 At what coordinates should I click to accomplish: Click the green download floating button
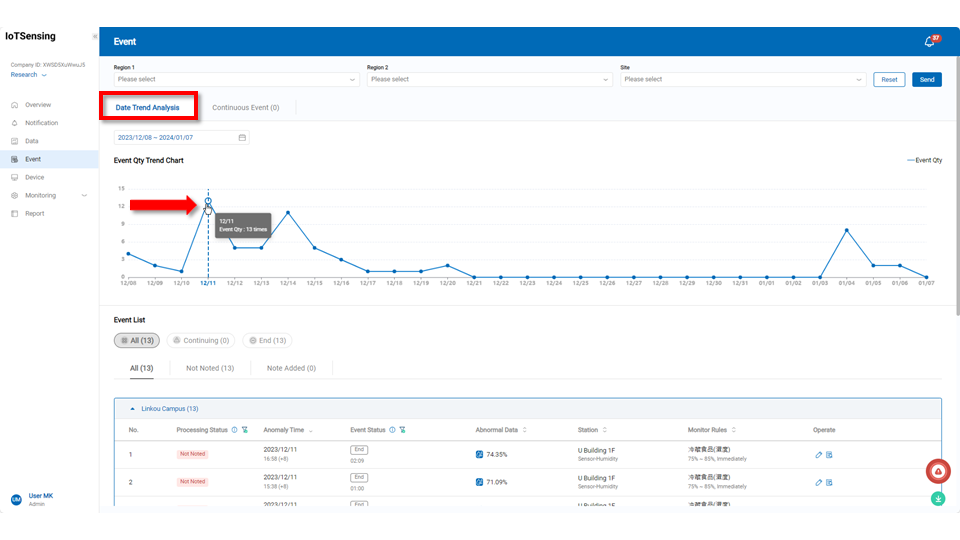pyautogui.click(x=938, y=498)
